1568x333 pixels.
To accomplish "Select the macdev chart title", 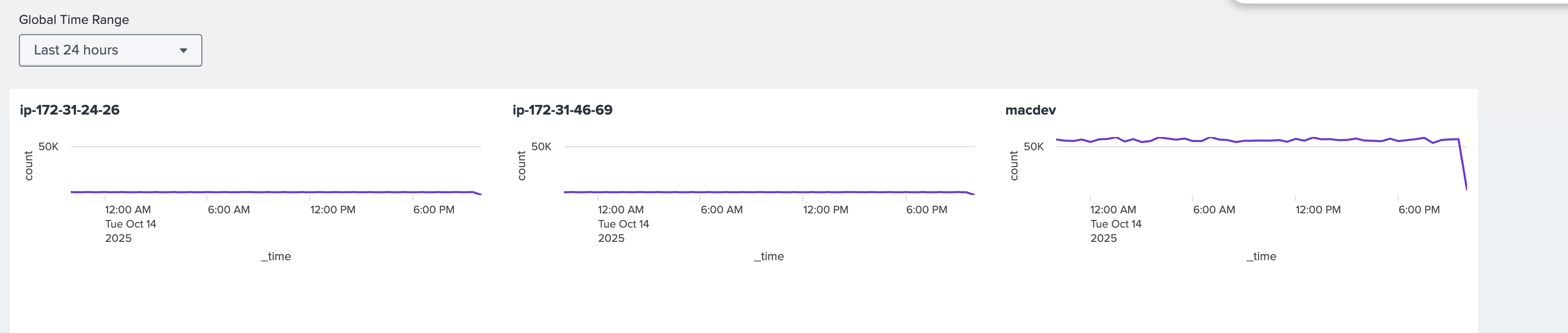I will pos(1030,110).
